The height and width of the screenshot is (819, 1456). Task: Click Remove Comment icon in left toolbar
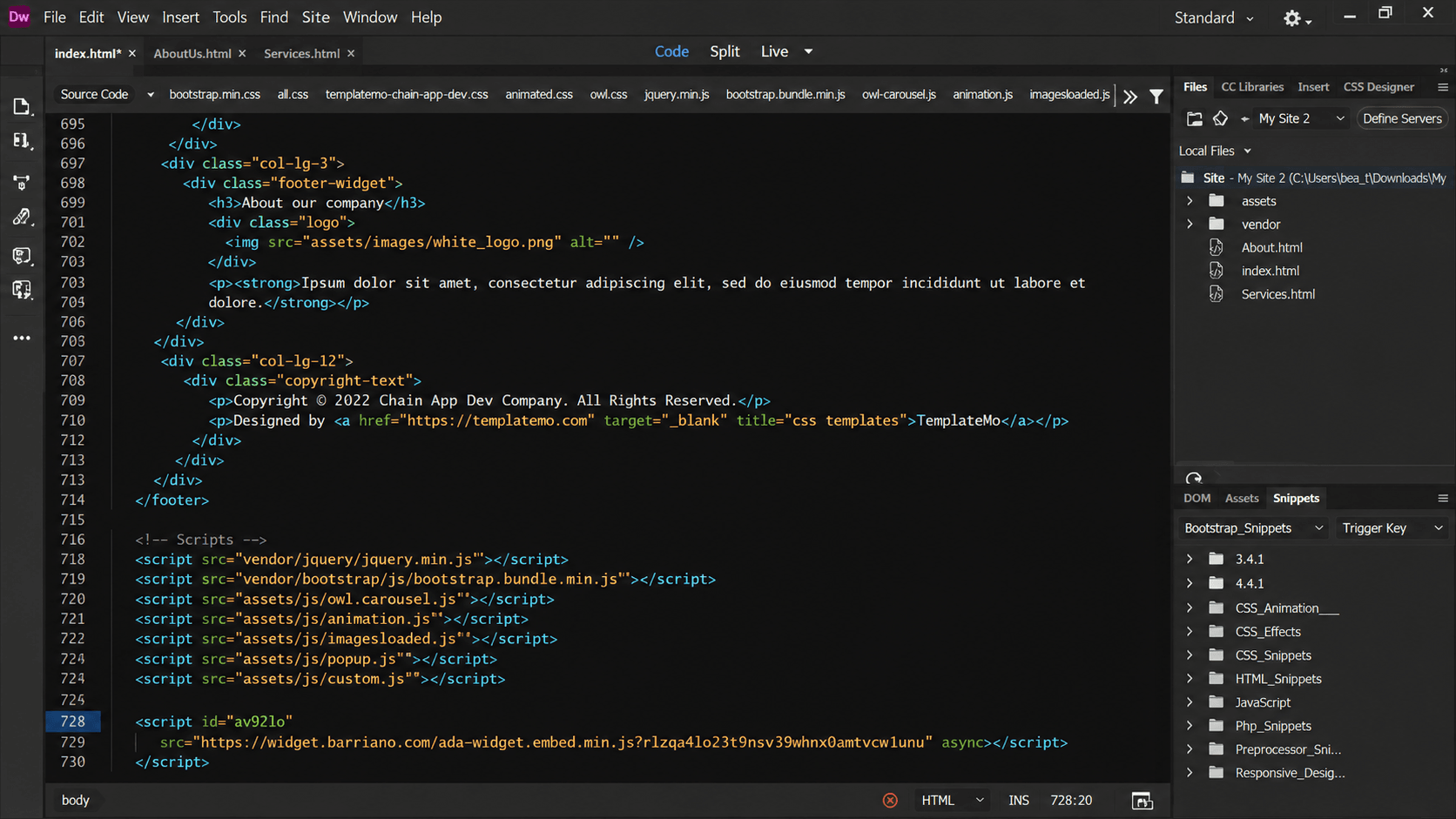(22, 290)
